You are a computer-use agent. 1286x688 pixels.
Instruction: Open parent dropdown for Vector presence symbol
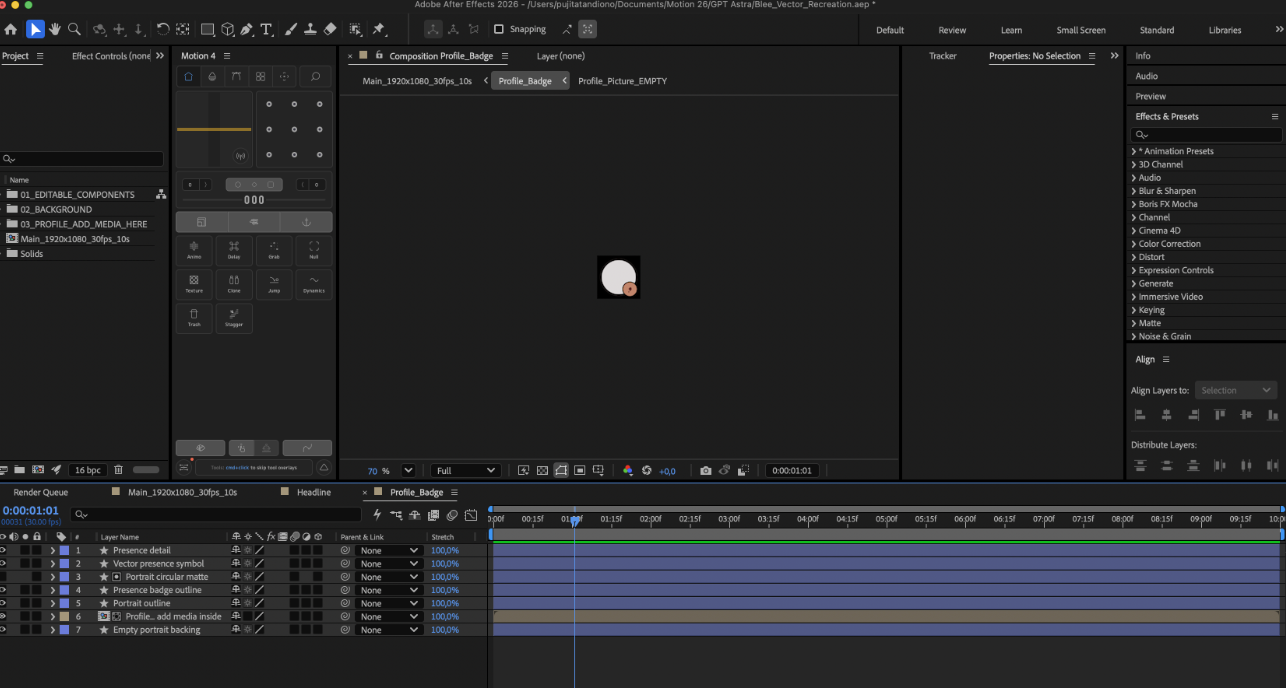point(389,563)
